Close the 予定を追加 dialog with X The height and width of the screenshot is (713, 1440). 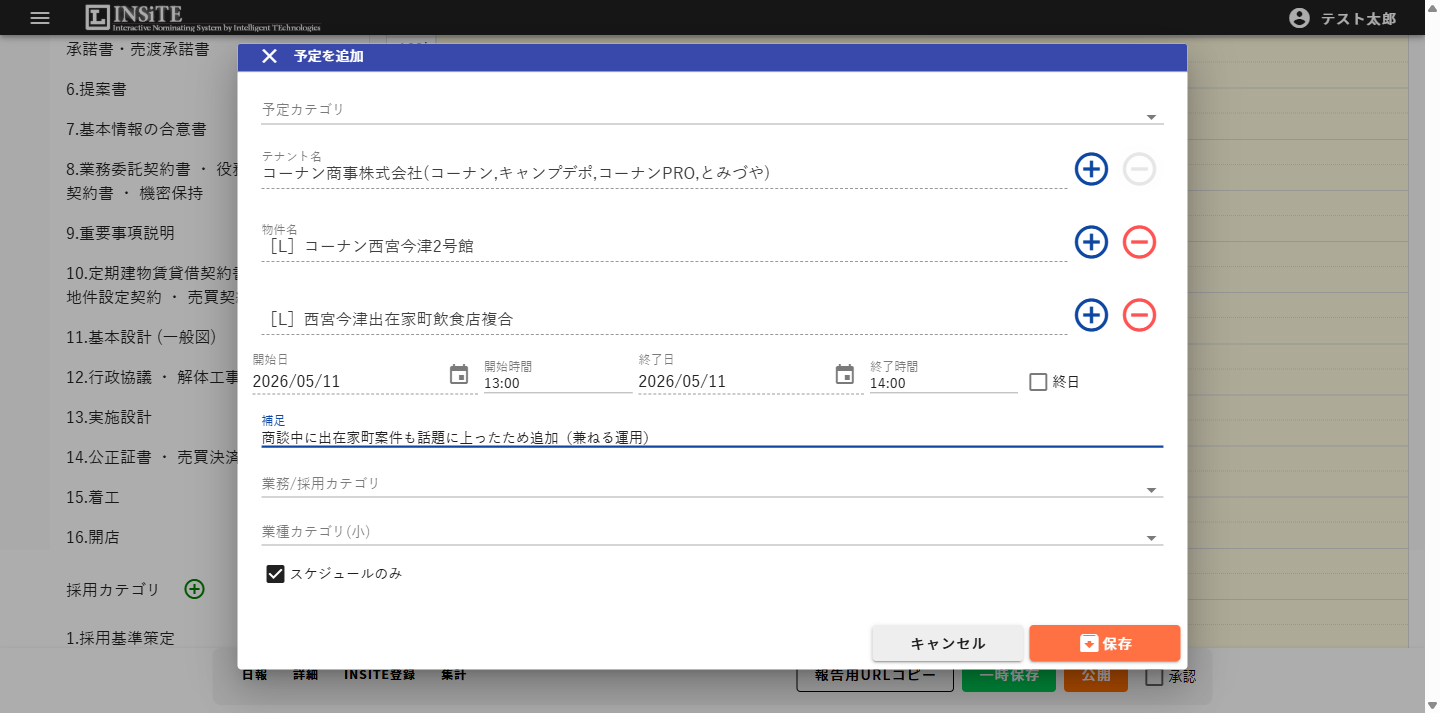(x=269, y=56)
